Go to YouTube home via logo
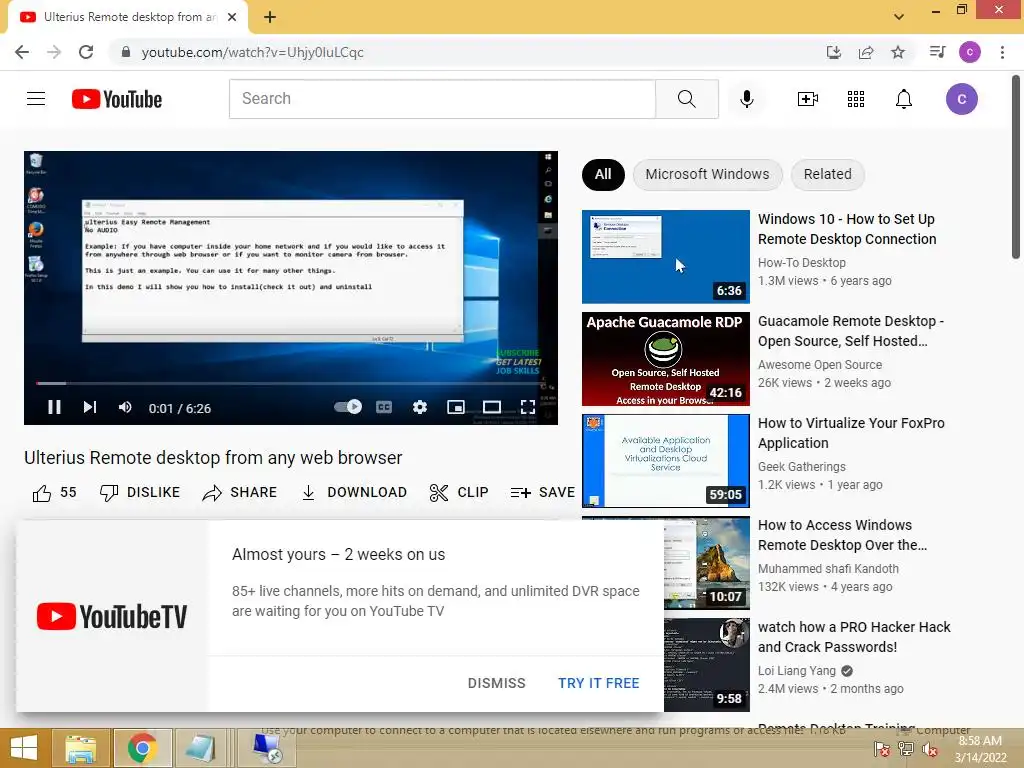Image resolution: width=1024 pixels, height=768 pixels. (117, 99)
